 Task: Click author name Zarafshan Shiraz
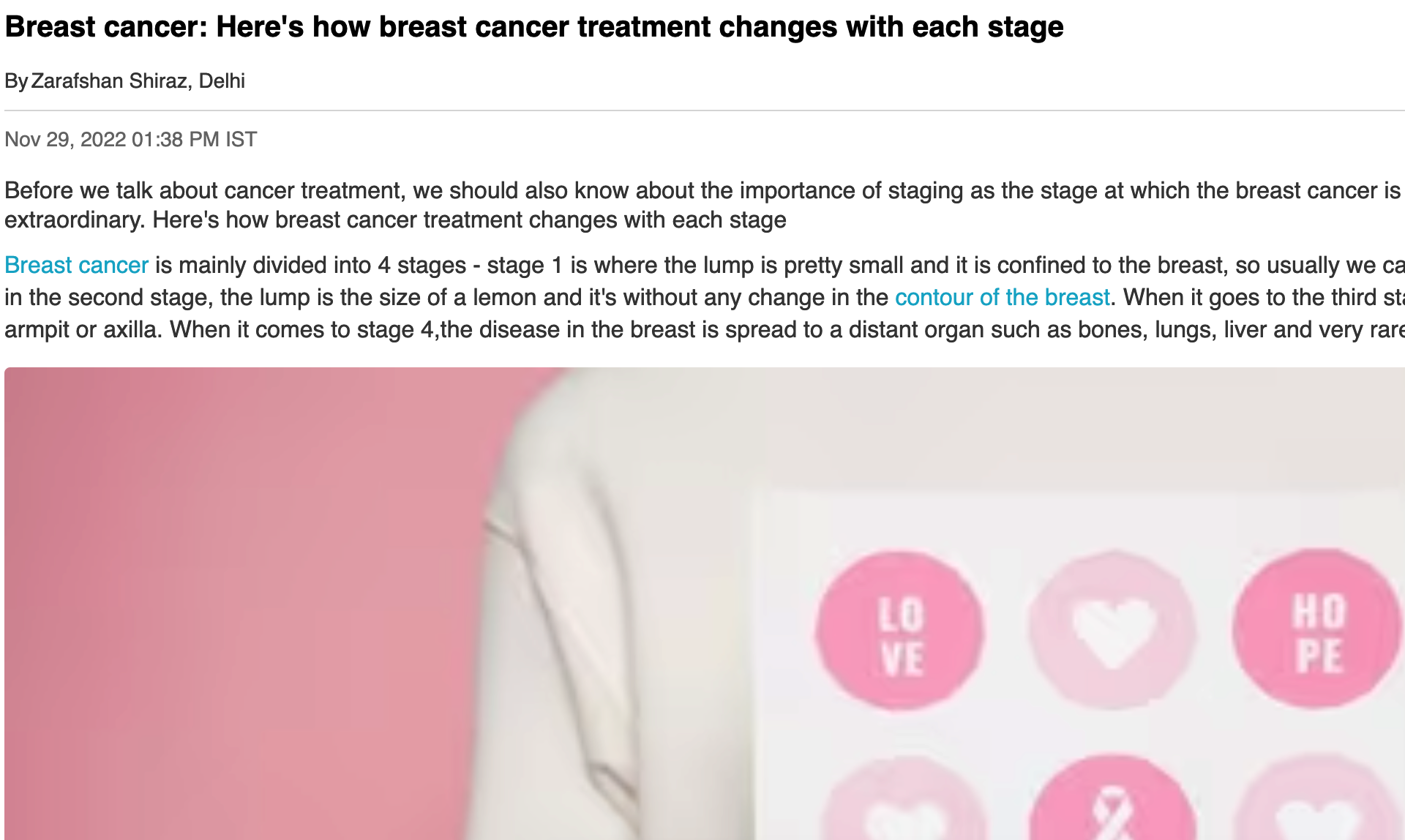109,80
